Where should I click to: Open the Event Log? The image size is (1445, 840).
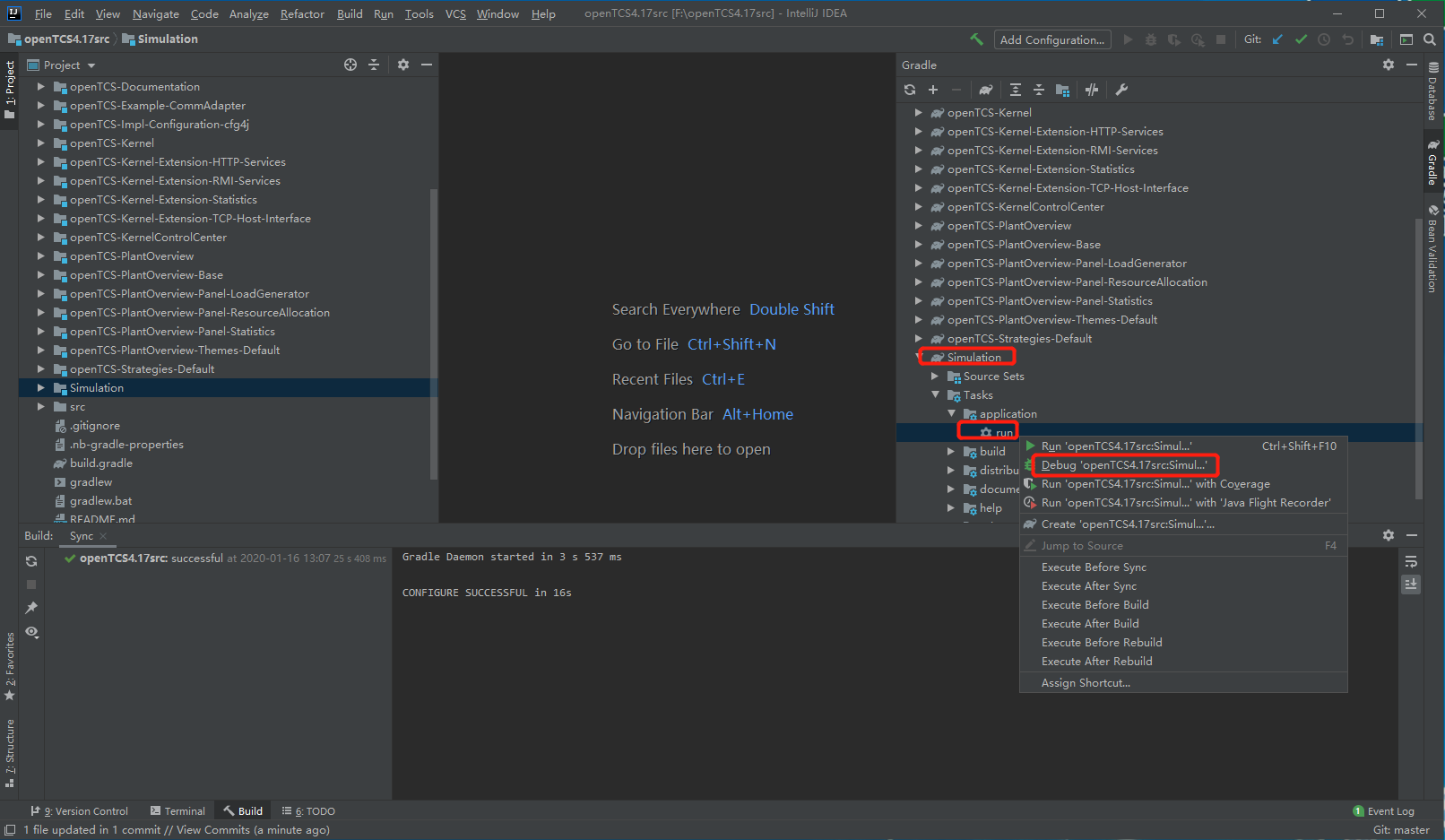tap(1383, 811)
